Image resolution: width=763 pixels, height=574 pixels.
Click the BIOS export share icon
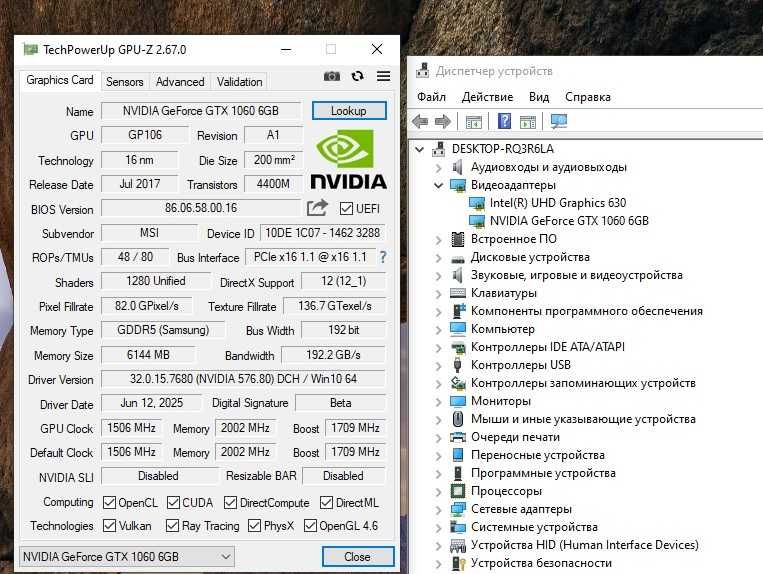[x=317, y=208]
